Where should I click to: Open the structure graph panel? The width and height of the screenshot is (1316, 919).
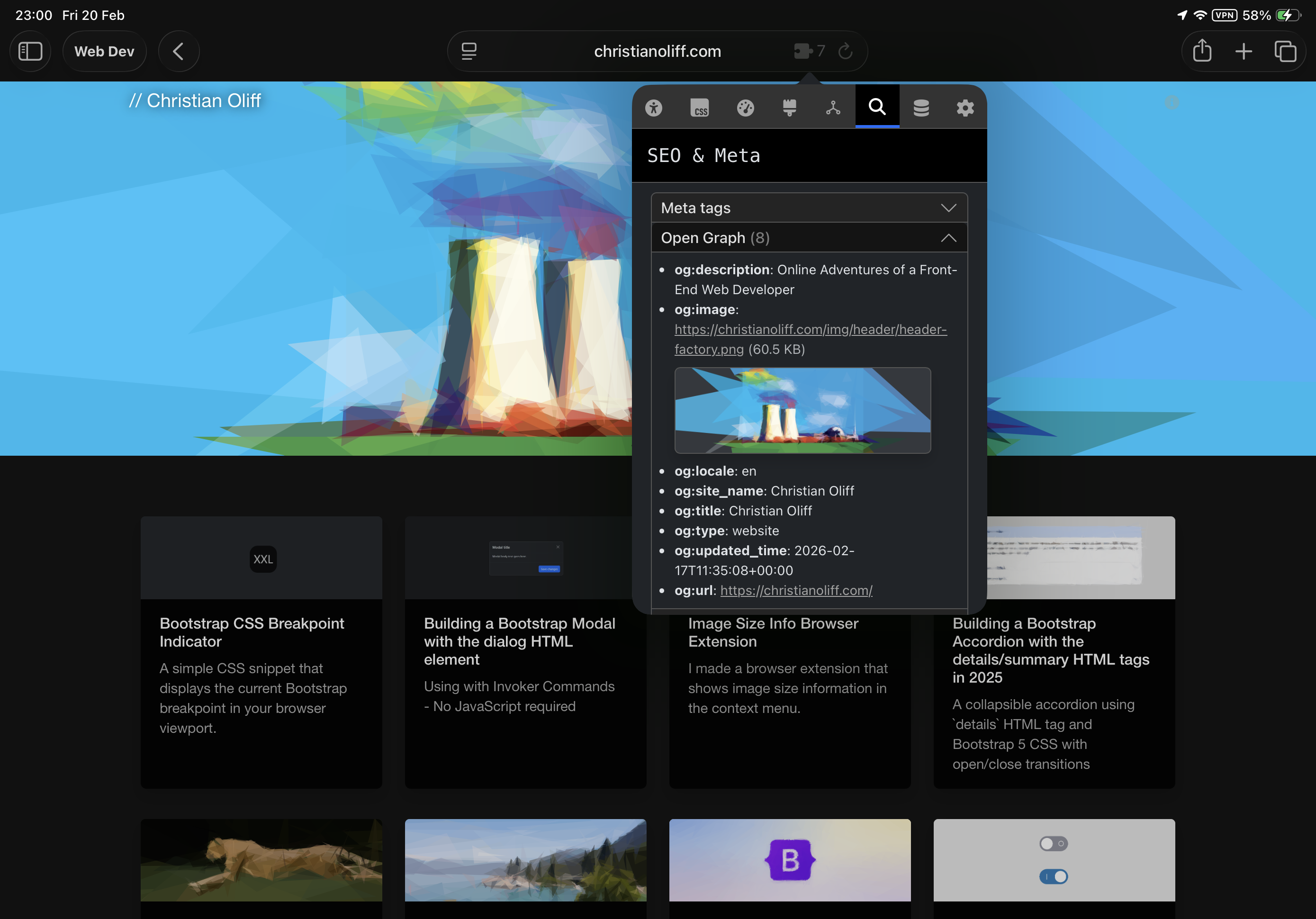point(833,107)
